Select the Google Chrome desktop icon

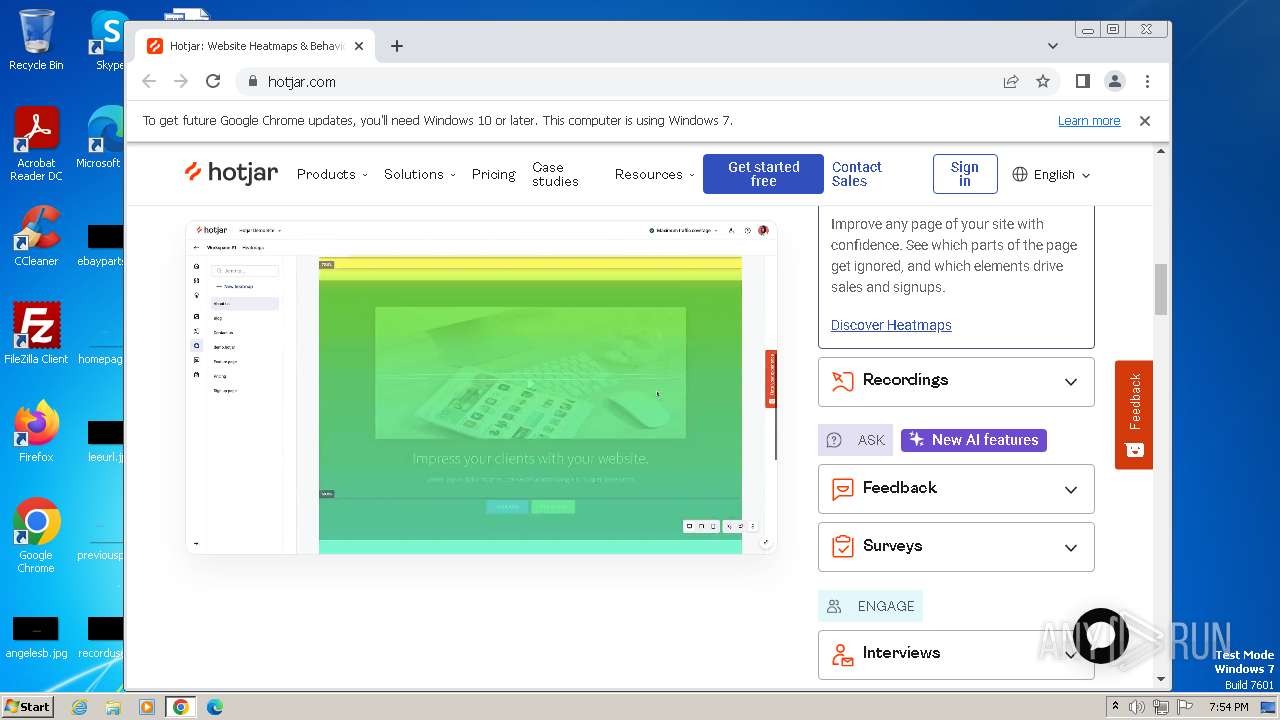point(36,535)
